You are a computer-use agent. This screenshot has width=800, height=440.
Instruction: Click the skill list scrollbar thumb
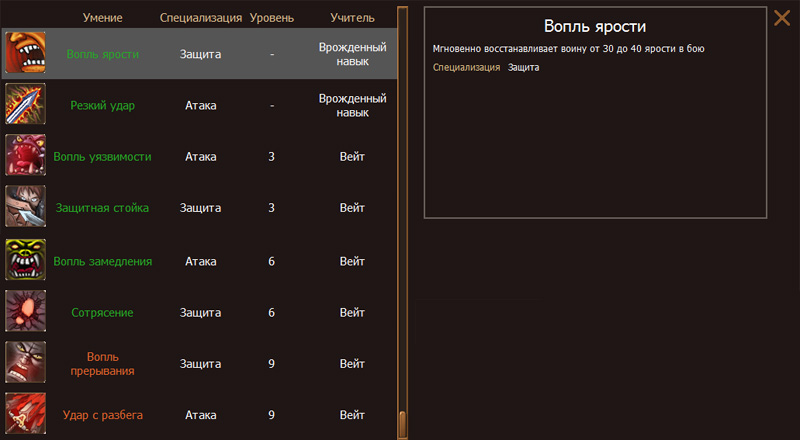pos(403,424)
